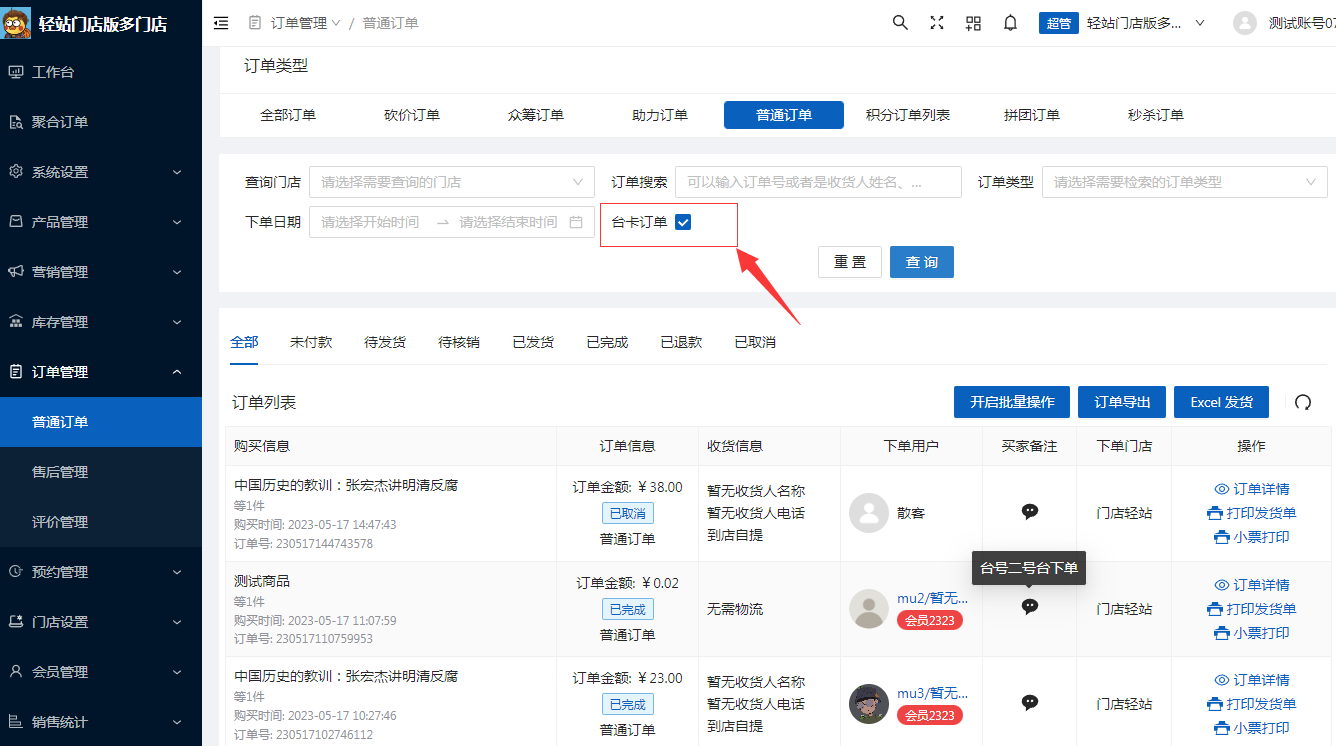This screenshot has width=1336, height=746.
Task: Click the search magnifier icon in header
Action: [900, 23]
